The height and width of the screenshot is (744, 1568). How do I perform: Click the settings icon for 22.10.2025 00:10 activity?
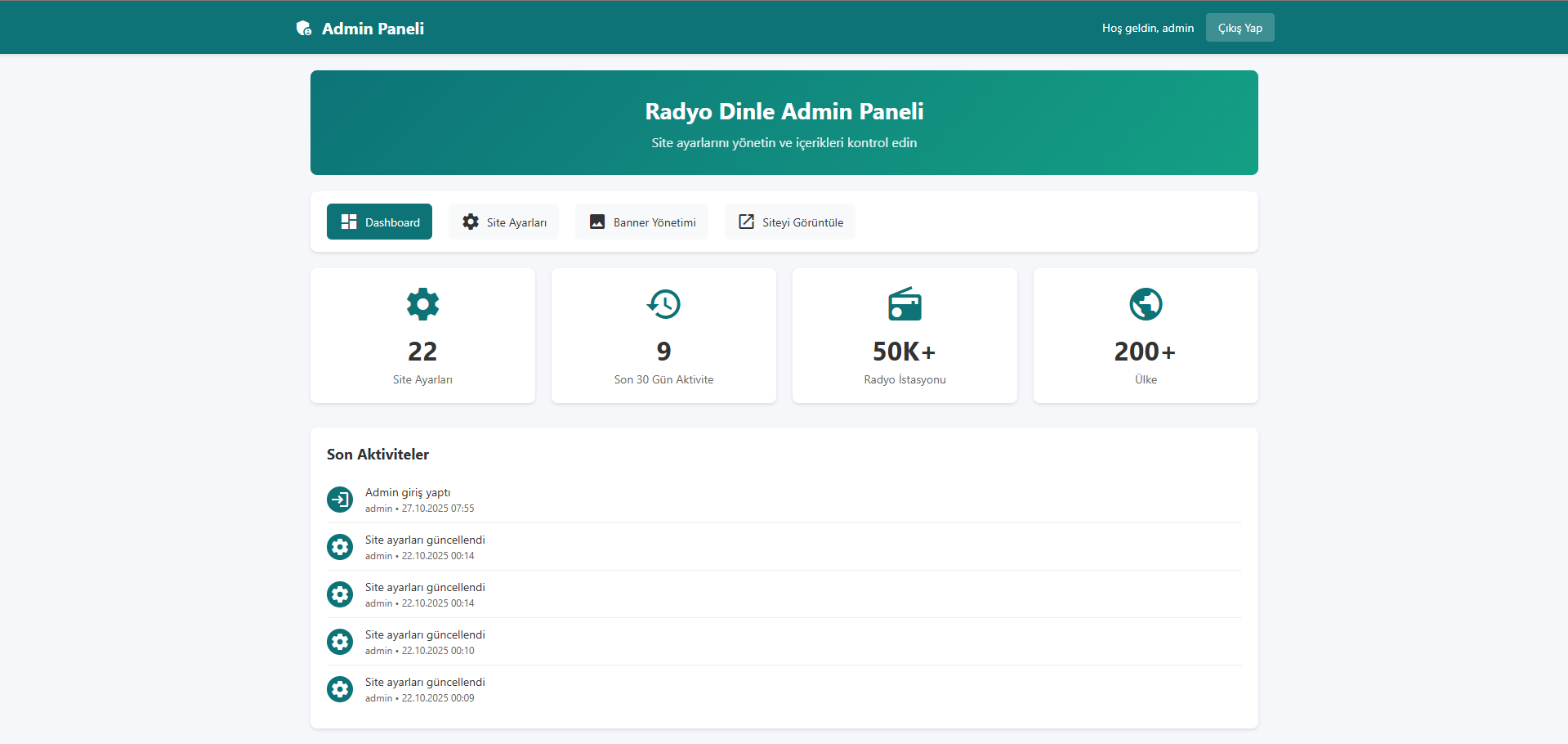tap(340, 642)
